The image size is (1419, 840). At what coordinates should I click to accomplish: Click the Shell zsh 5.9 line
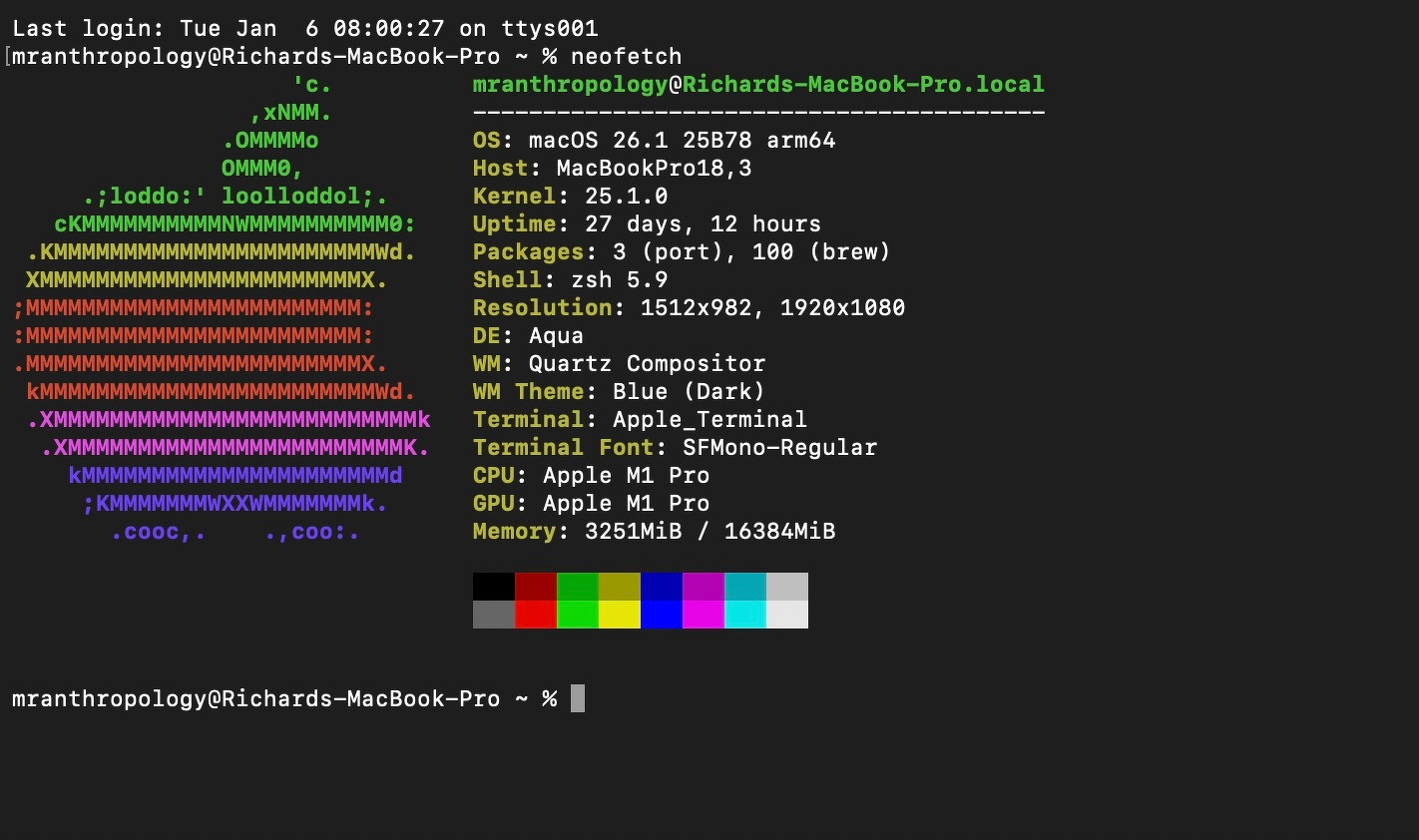pyautogui.click(x=570, y=280)
